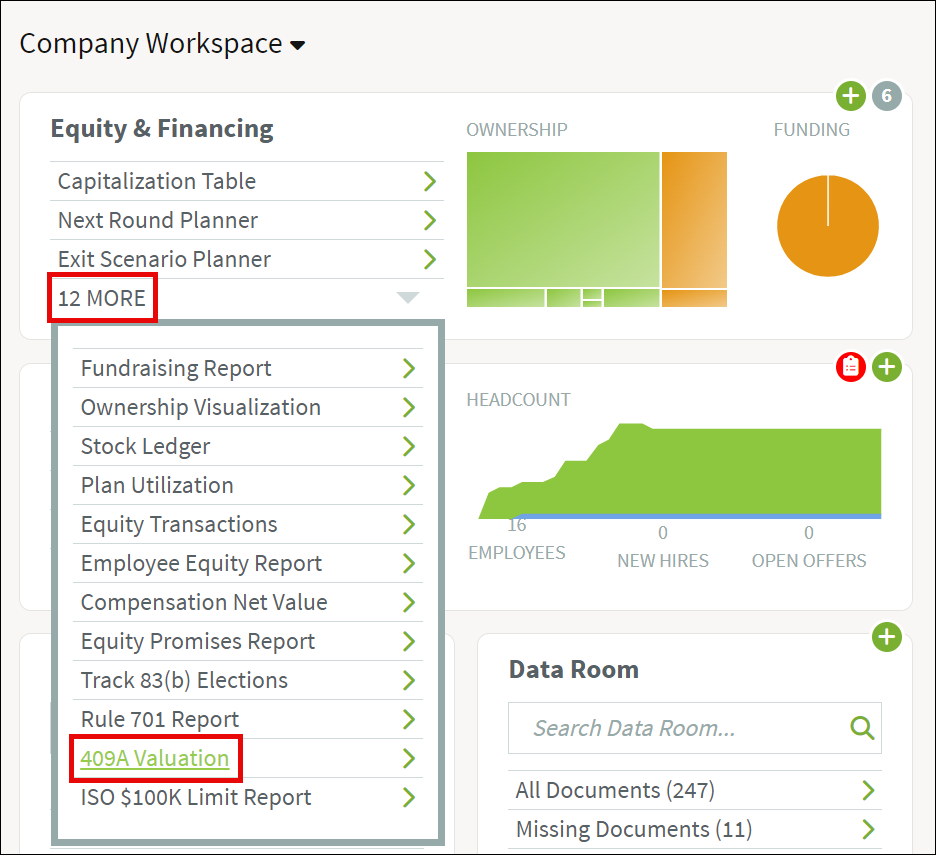
Task: Click the arrow next to Capitalization Table
Action: pos(430,181)
